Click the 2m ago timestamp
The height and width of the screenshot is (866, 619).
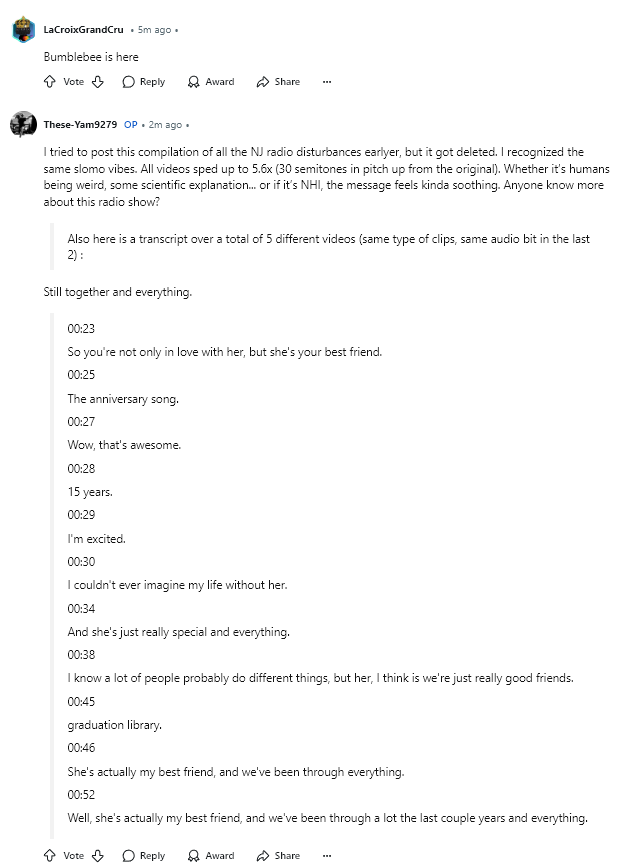165,125
